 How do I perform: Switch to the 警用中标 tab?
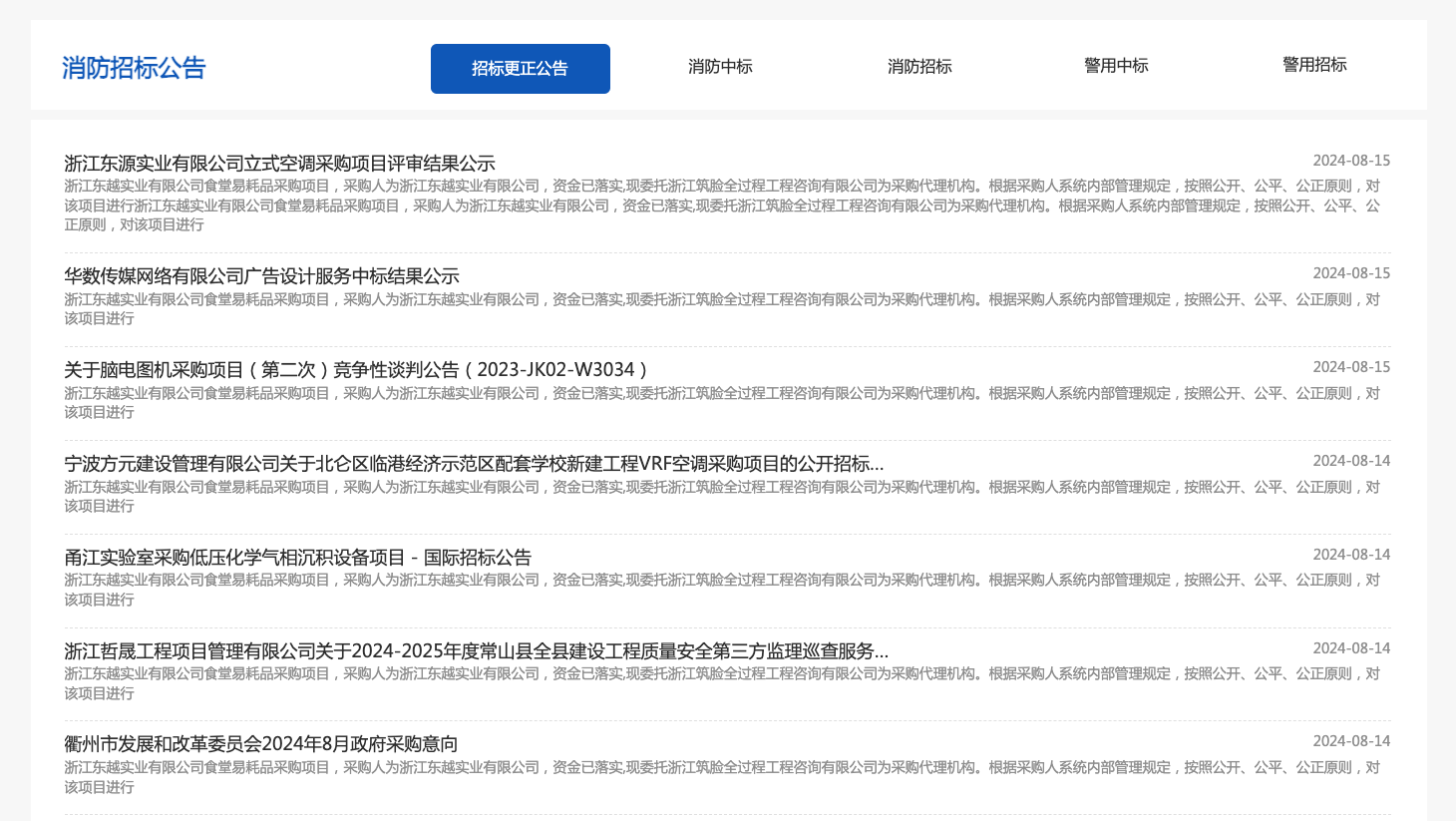click(1116, 66)
